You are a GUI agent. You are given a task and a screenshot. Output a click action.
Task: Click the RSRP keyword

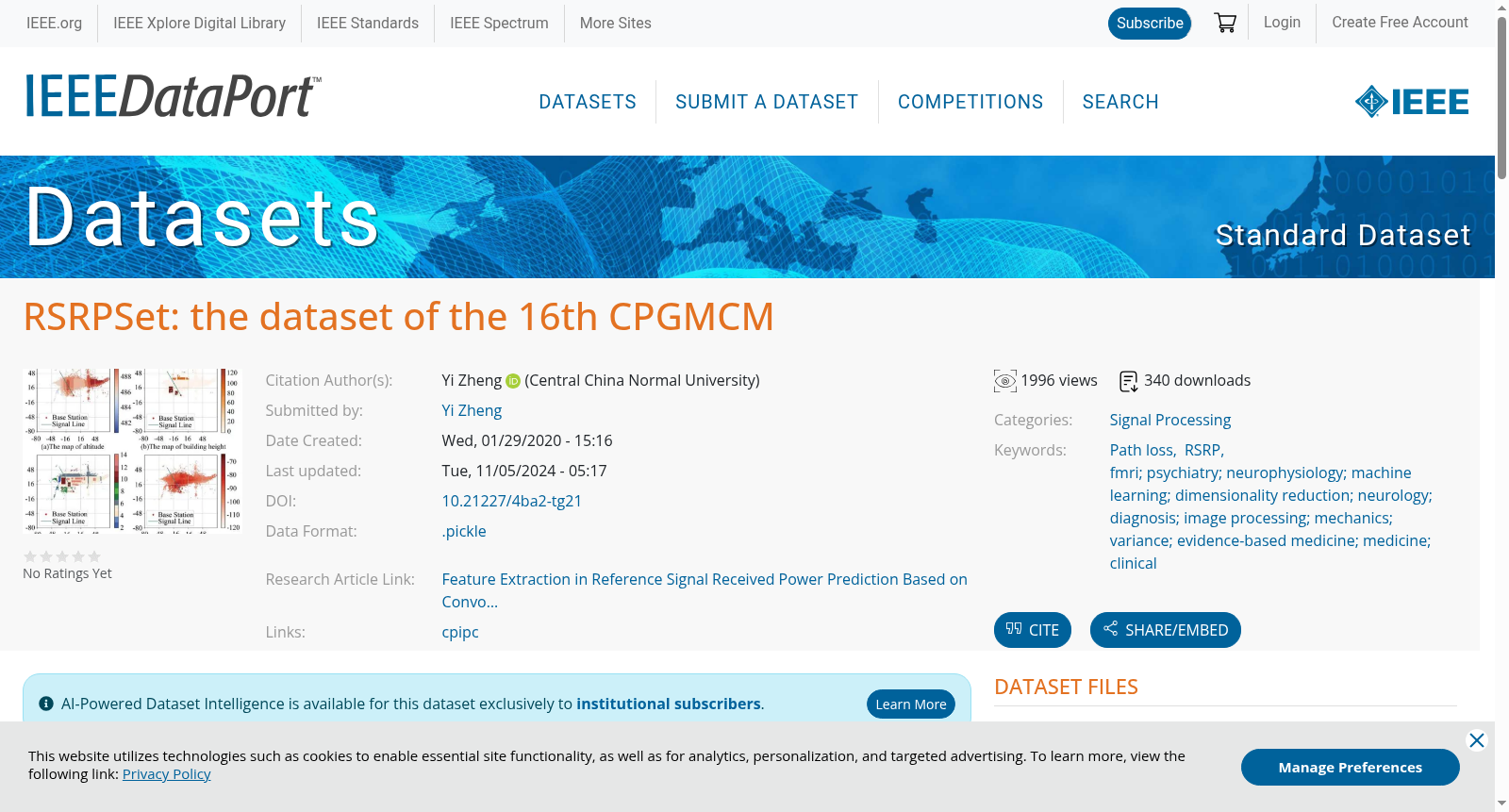tap(1202, 450)
